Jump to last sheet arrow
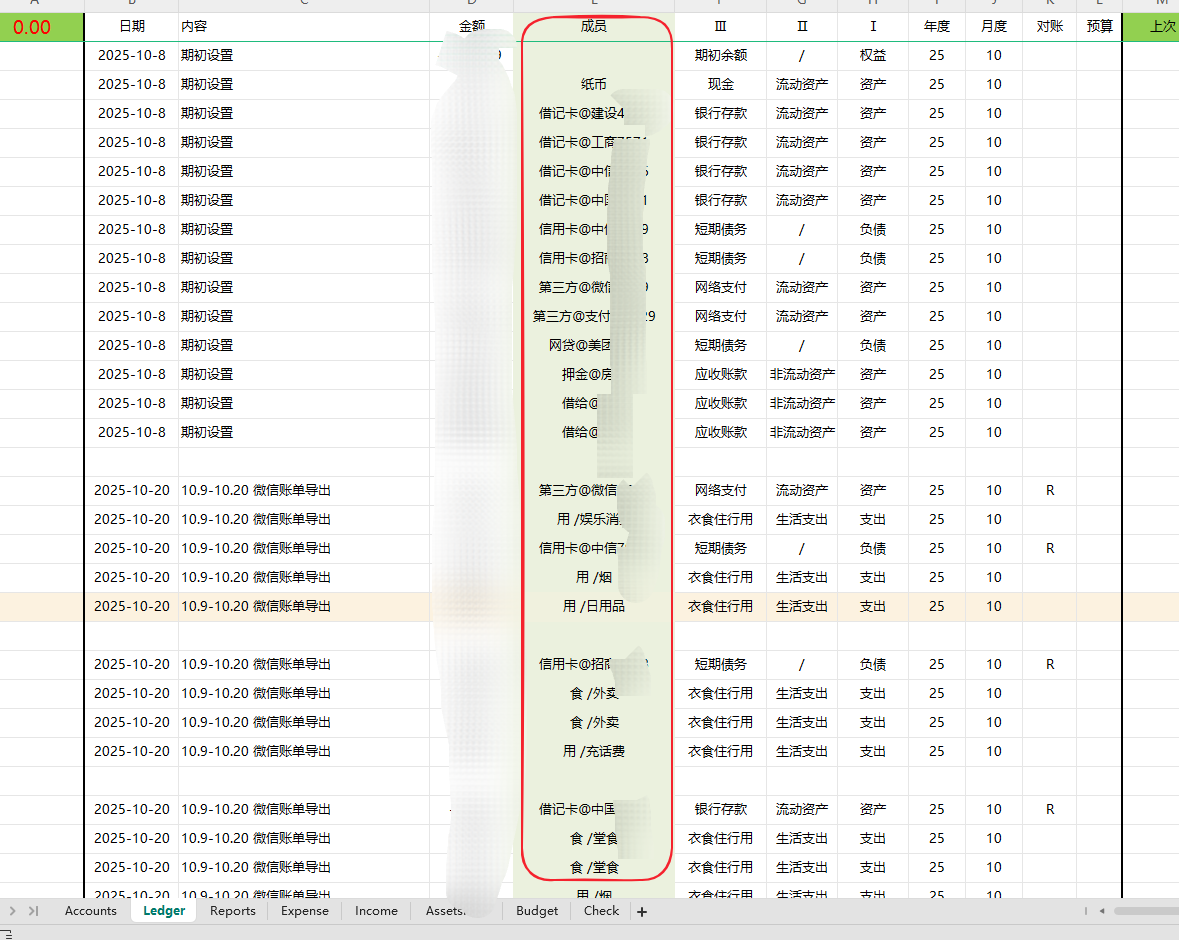 (34, 911)
